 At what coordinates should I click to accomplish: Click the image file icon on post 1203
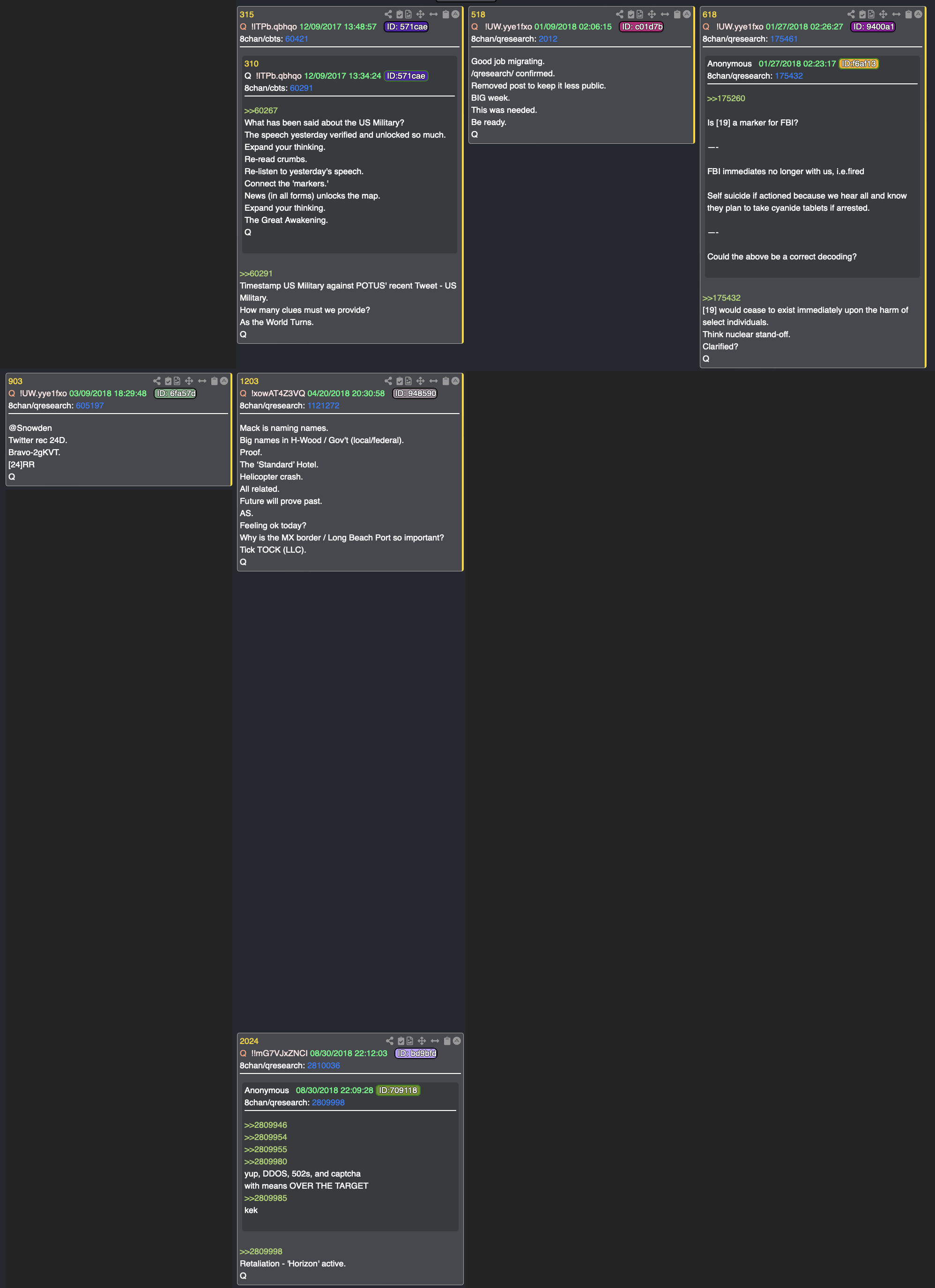(x=408, y=381)
